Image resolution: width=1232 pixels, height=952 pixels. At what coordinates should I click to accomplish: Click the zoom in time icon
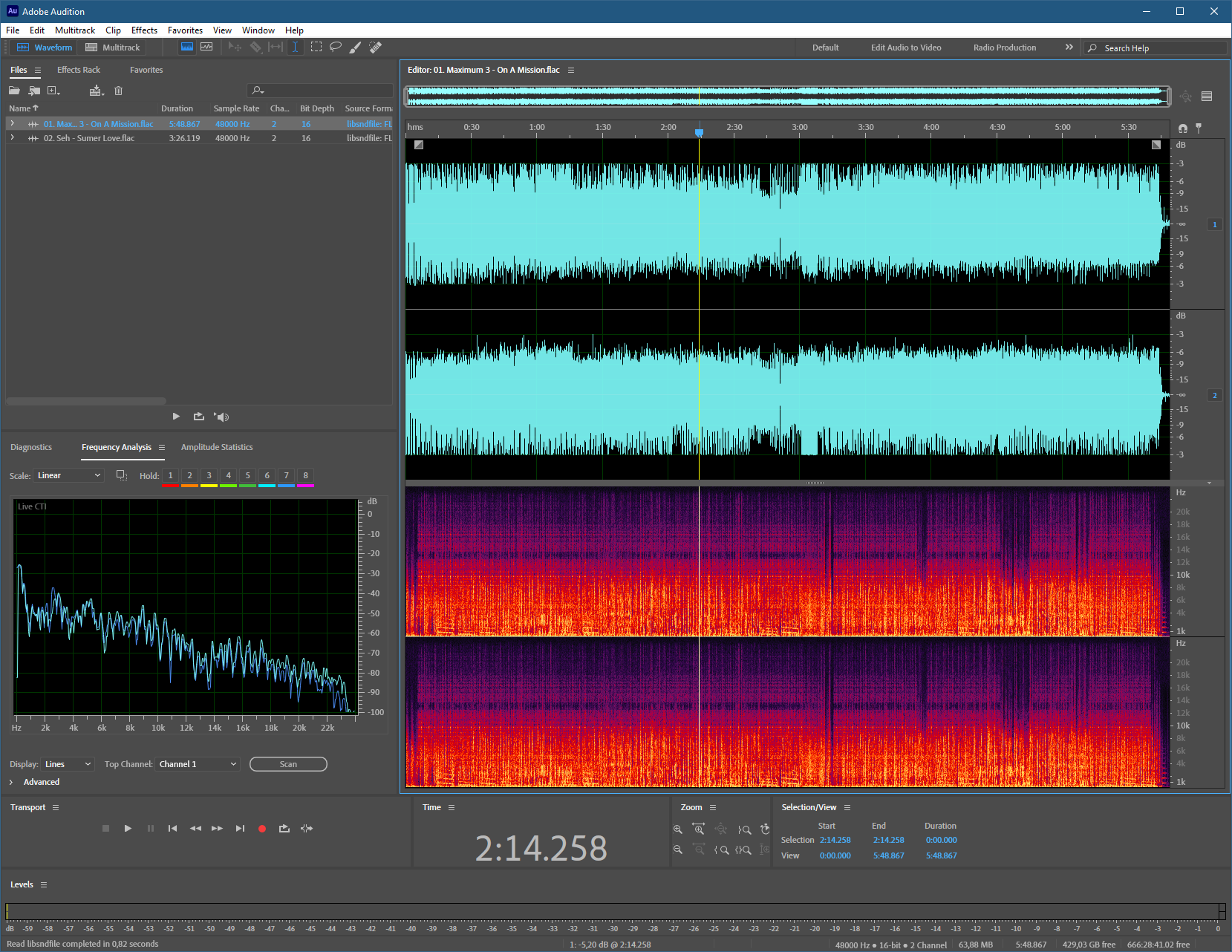pyautogui.click(x=698, y=829)
